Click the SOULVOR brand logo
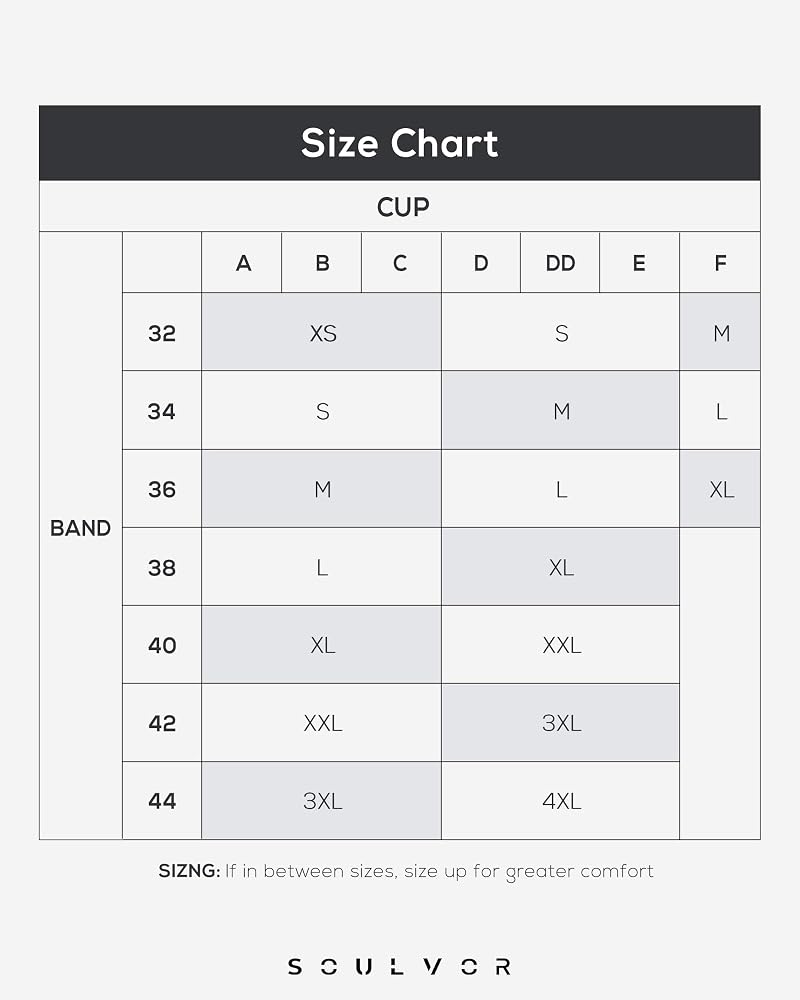Image resolution: width=800 pixels, height=1000 pixels. pyautogui.click(x=399, y=966)
